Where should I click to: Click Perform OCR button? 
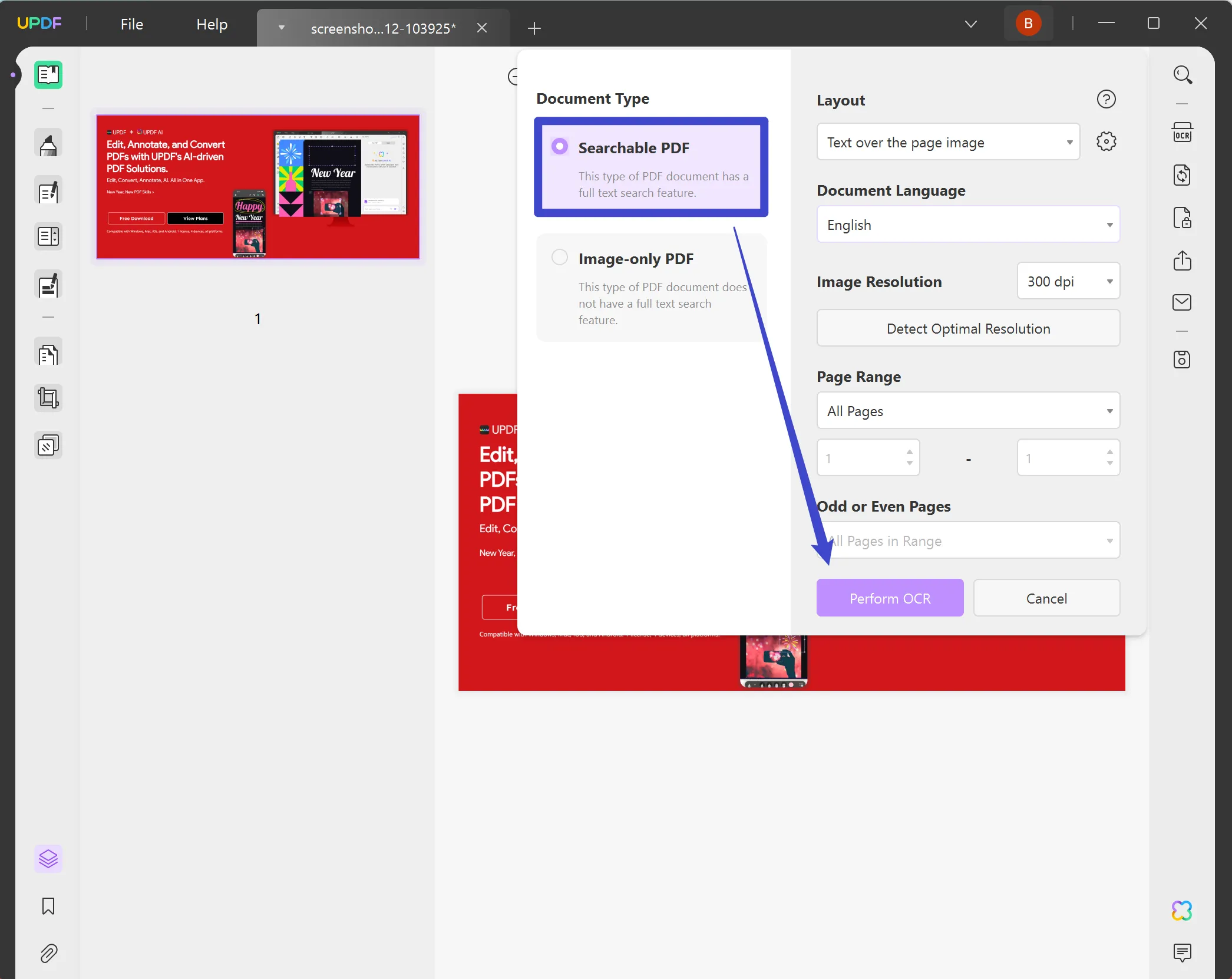[x=889, y=598]
